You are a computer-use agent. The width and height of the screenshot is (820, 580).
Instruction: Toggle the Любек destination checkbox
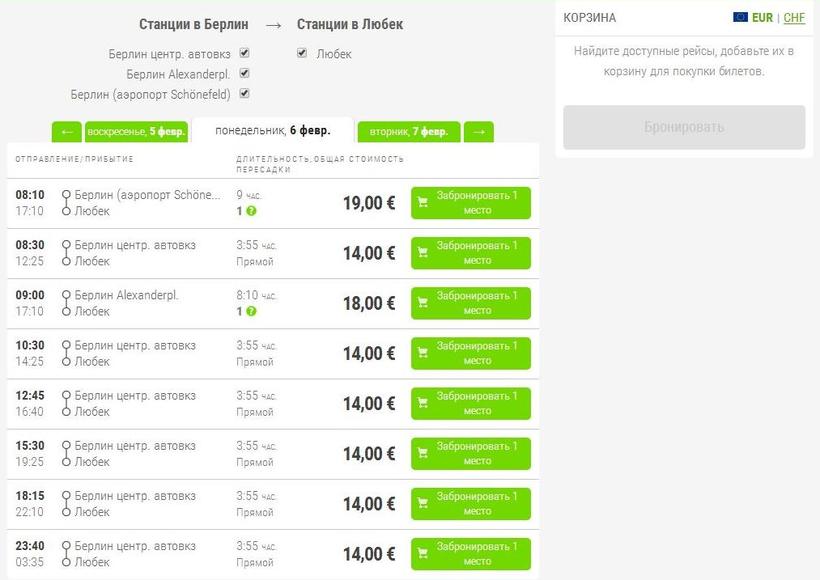point(302,53)
